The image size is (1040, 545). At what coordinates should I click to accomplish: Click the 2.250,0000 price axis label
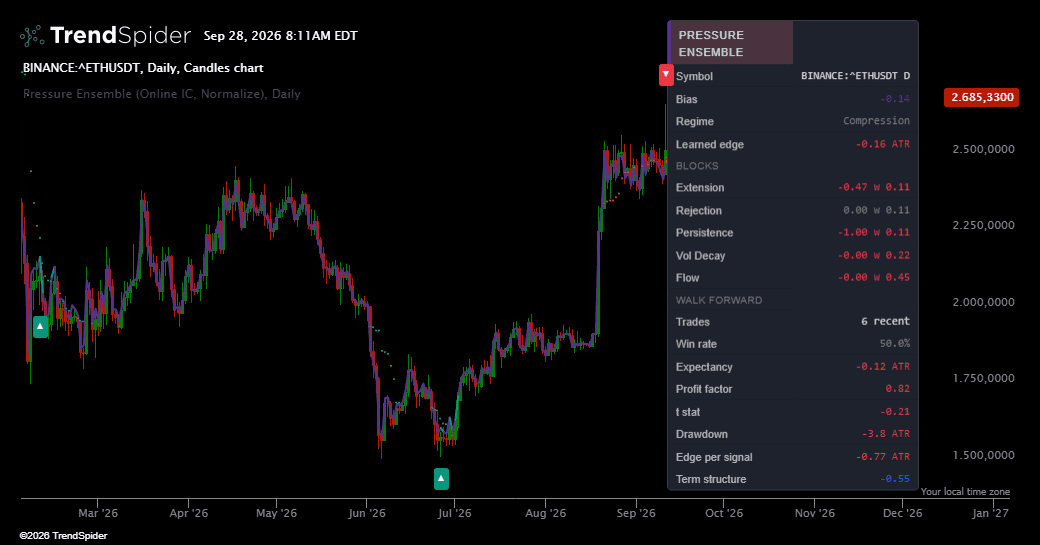(x=984, y=225)
